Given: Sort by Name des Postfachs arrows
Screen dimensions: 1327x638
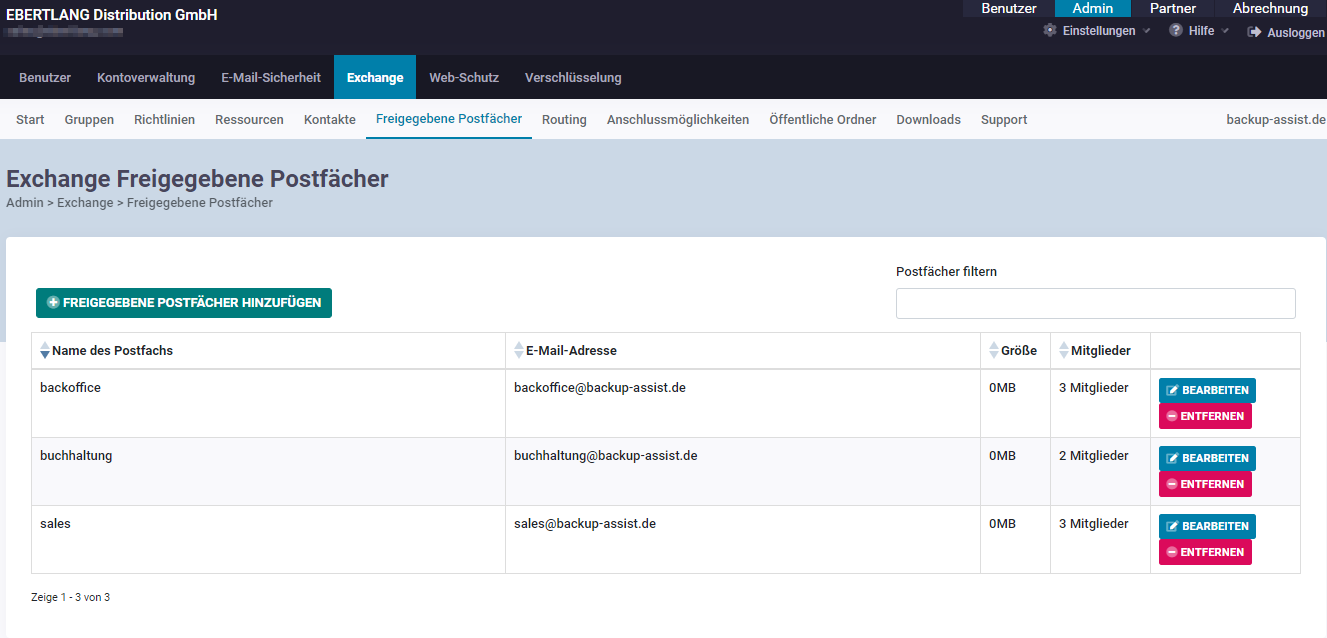Looking at the screenshot, I should [44, 351].
